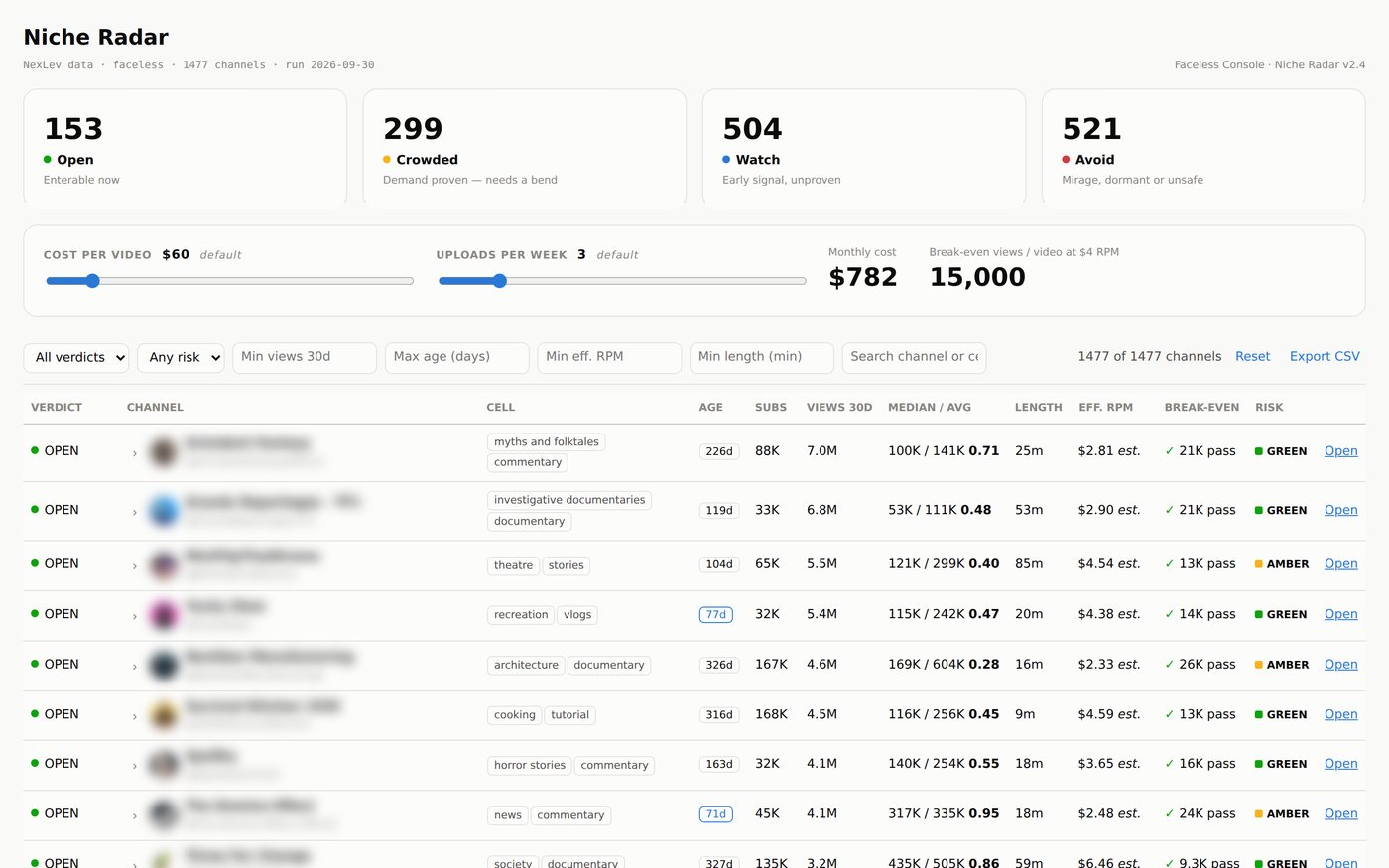Click the Min views 30d field
Screen dimensions: 1389x868
pyautogui.click(x=305, y=357)
